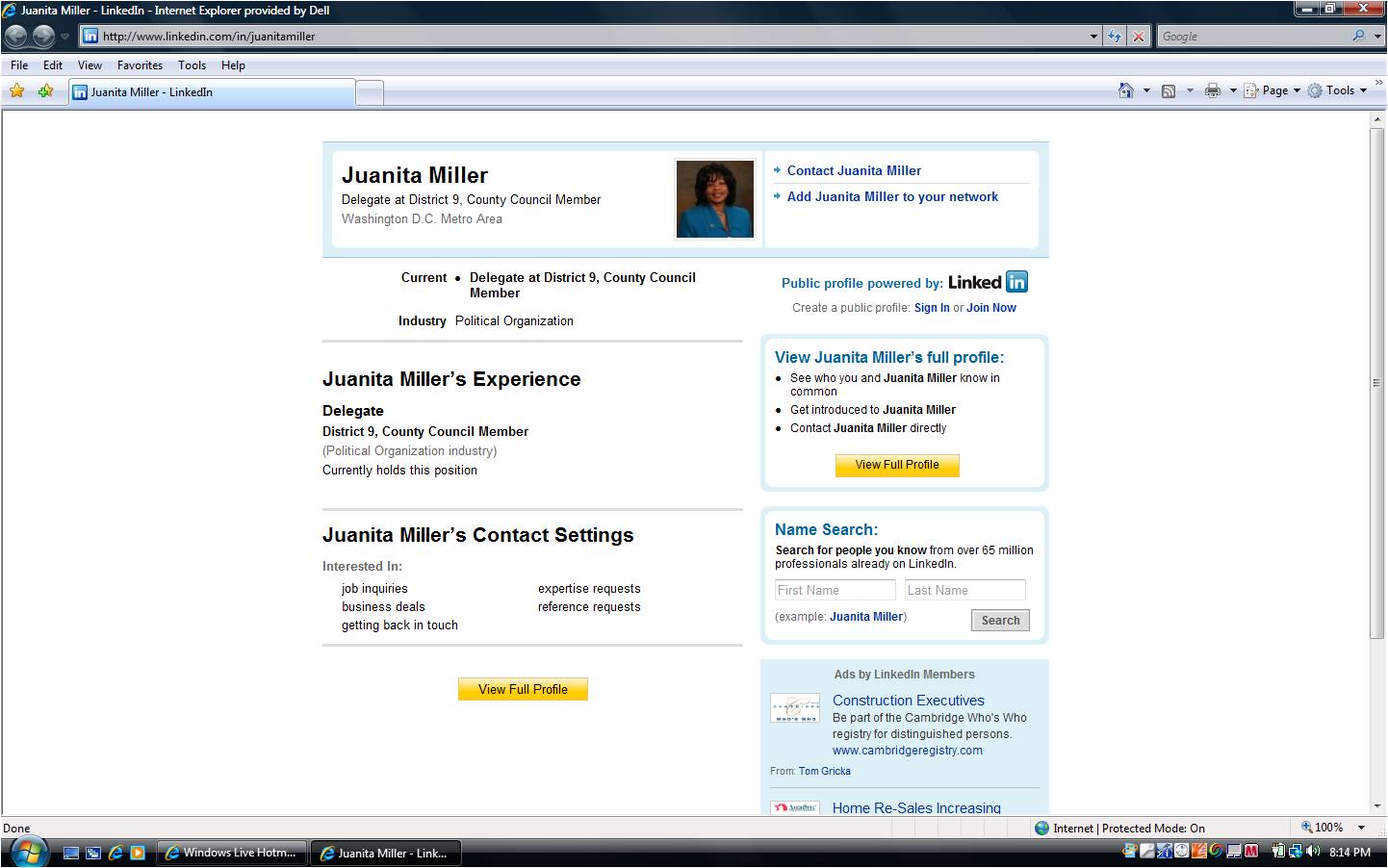Image resolution: width=1388 pixels, height=868 pixels.
Task: Click the browser Forward arrow button
Action: [x=43, y=37]
